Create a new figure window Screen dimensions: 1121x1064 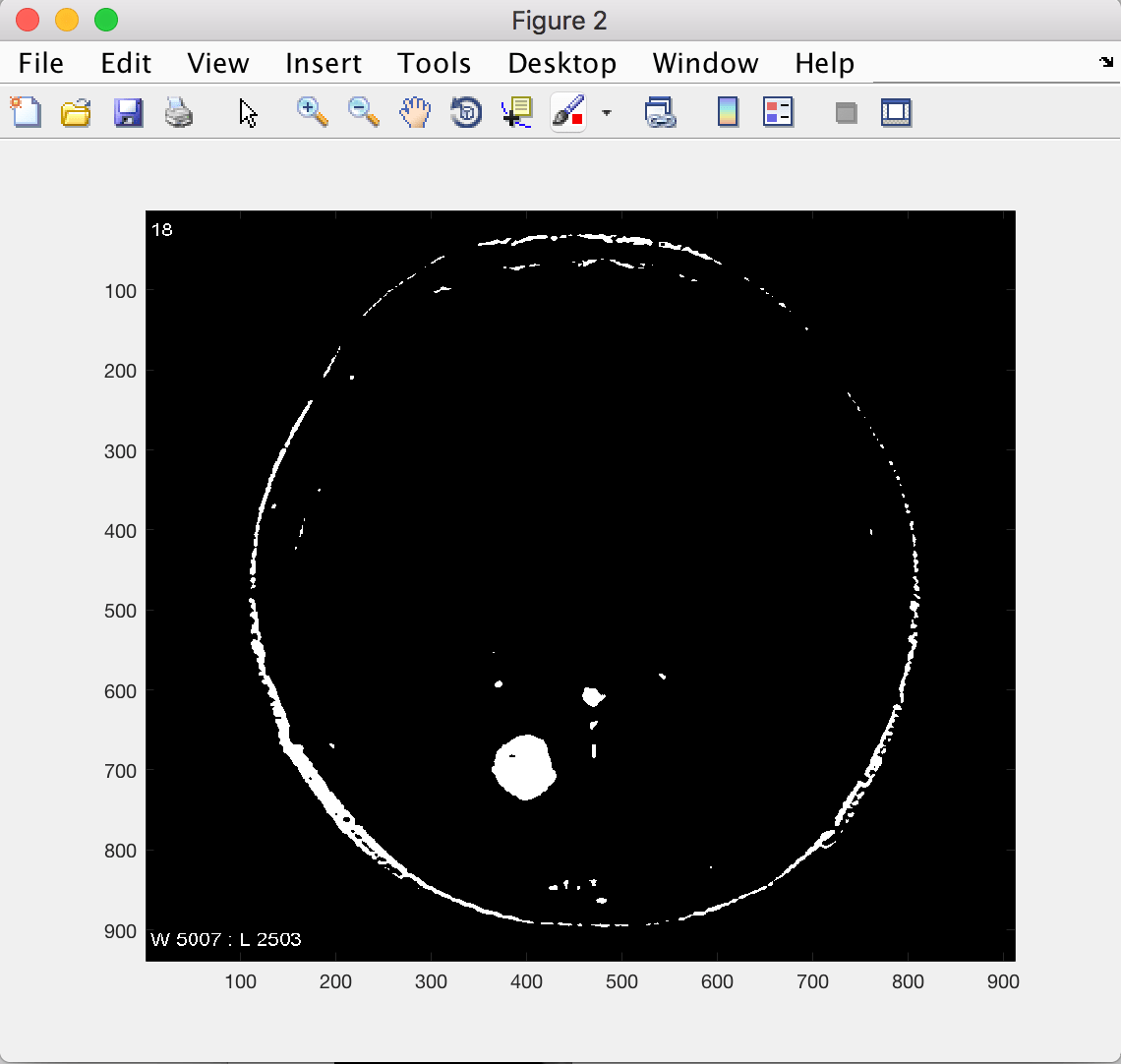[x=25, y=111]
